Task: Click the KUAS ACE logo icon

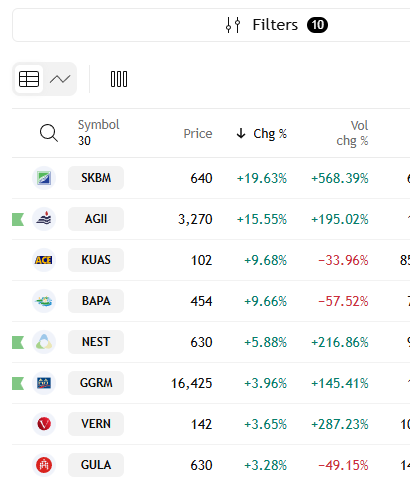Action: point(44,260)
